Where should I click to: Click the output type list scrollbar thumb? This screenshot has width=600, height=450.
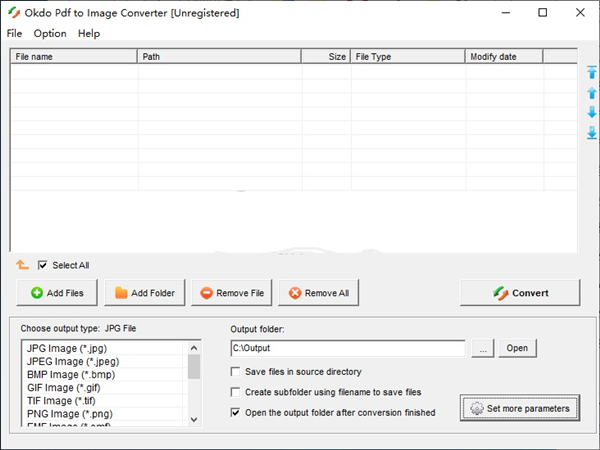194,367
